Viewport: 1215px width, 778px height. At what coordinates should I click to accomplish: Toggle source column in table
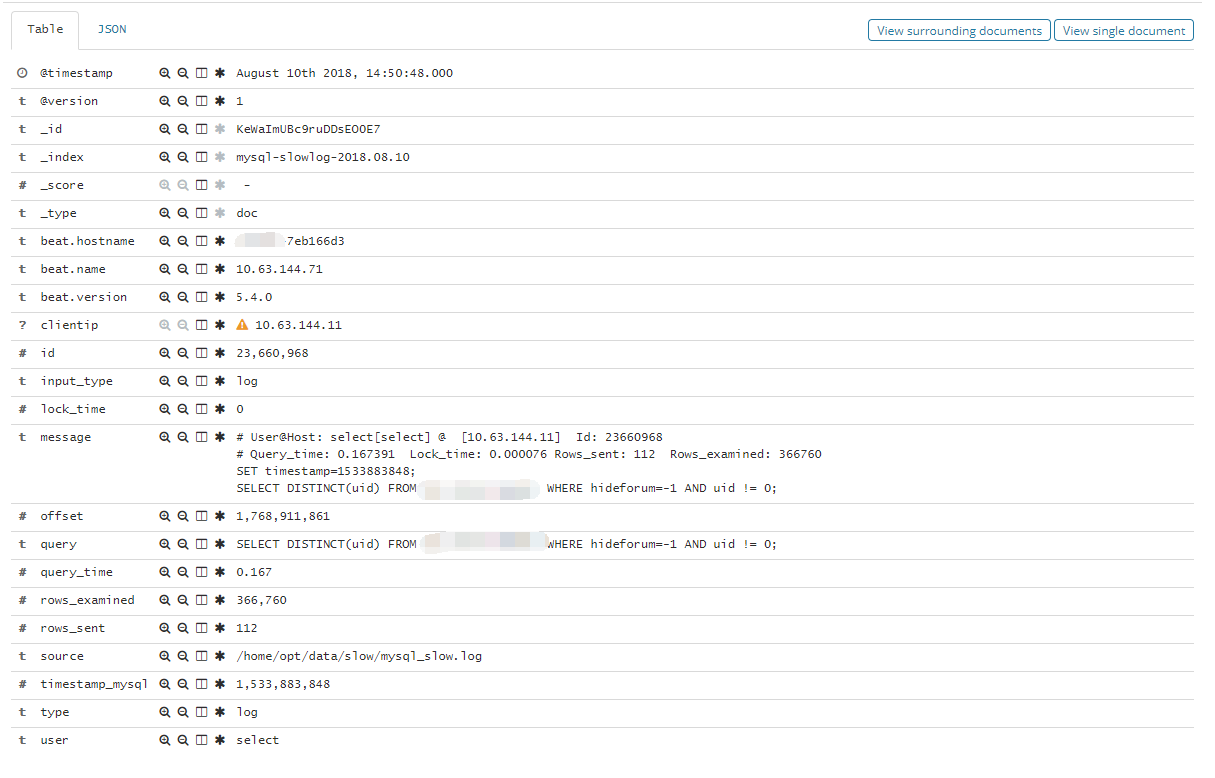(x=201, y=656)
